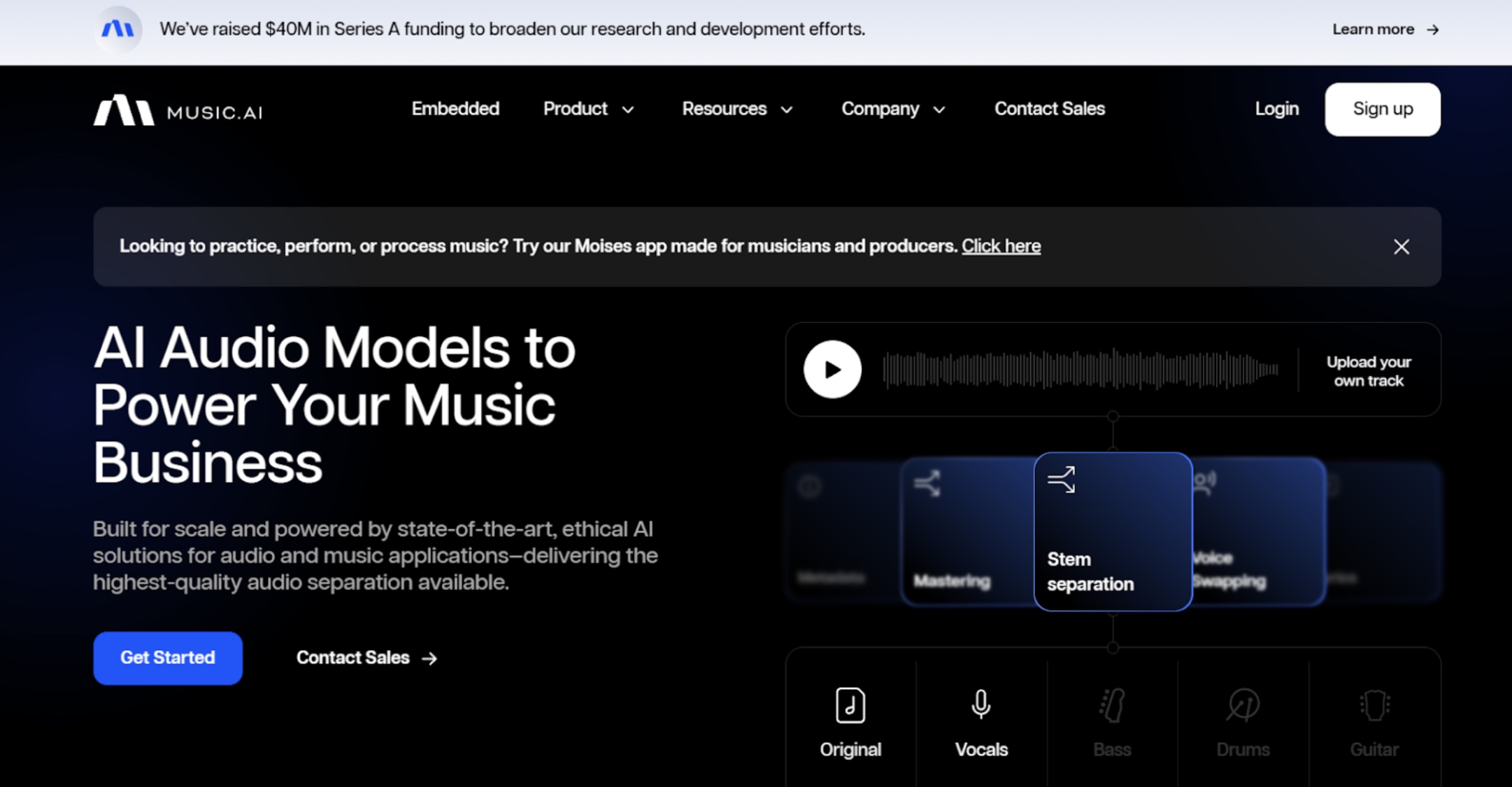The width and height of the screenshot is (1512, 787).
Task: Expand the Product dropdown chevron
Action: [x=628, y=110]
